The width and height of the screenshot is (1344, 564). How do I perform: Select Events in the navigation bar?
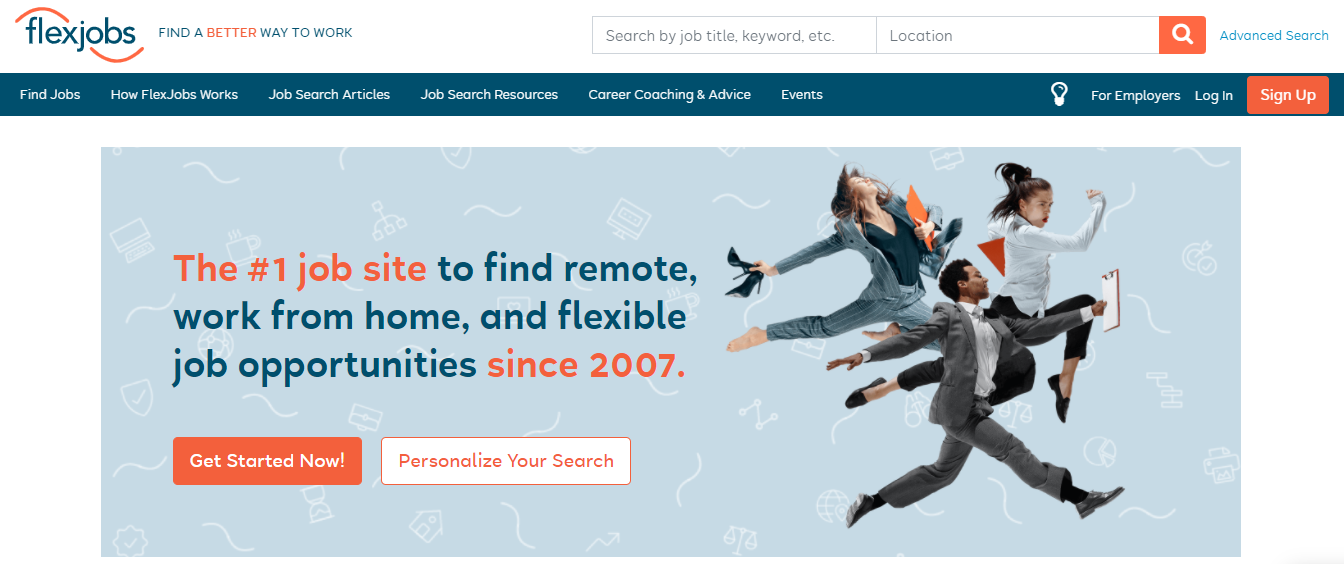tap(802, 95)
